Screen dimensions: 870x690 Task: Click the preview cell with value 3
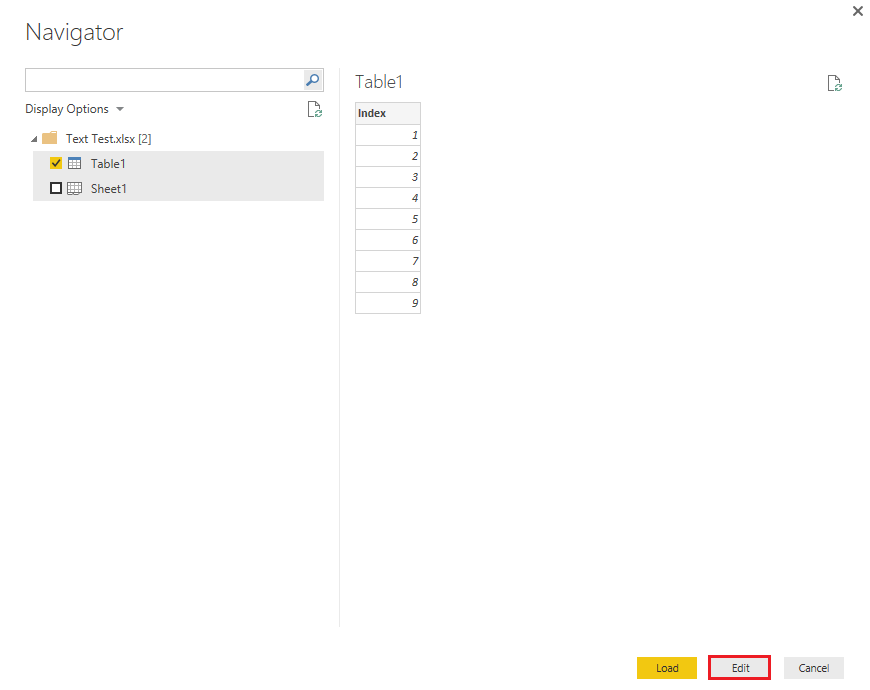[x=388, y=177]
